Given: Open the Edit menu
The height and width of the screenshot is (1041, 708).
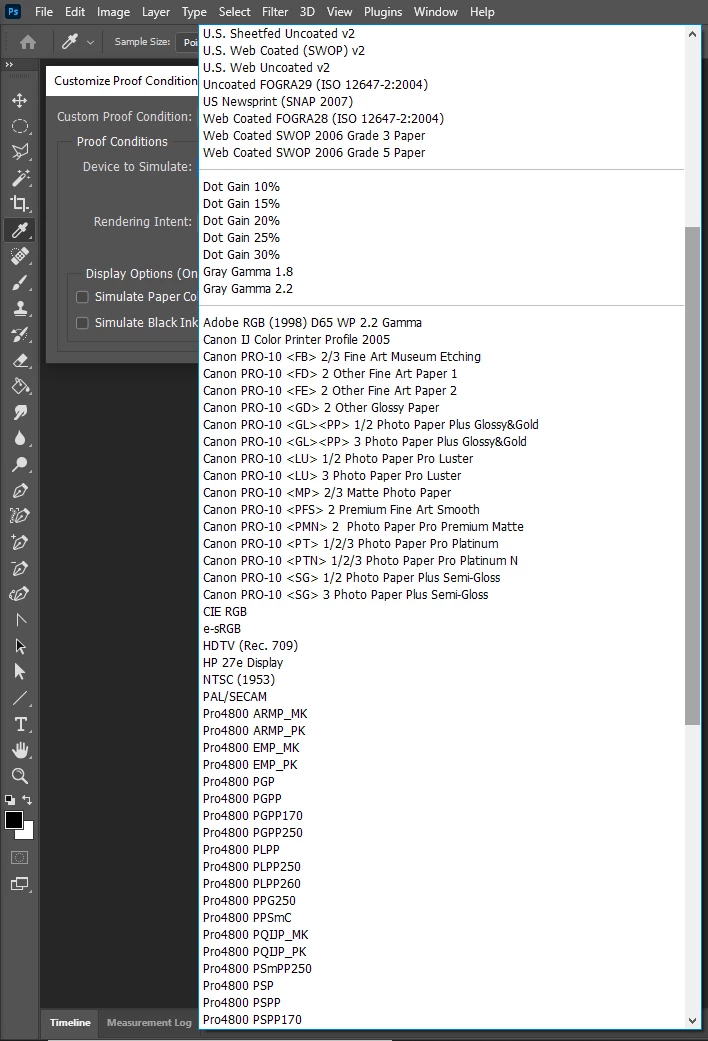Looking at the screenshot, I should tap(75, 12).
